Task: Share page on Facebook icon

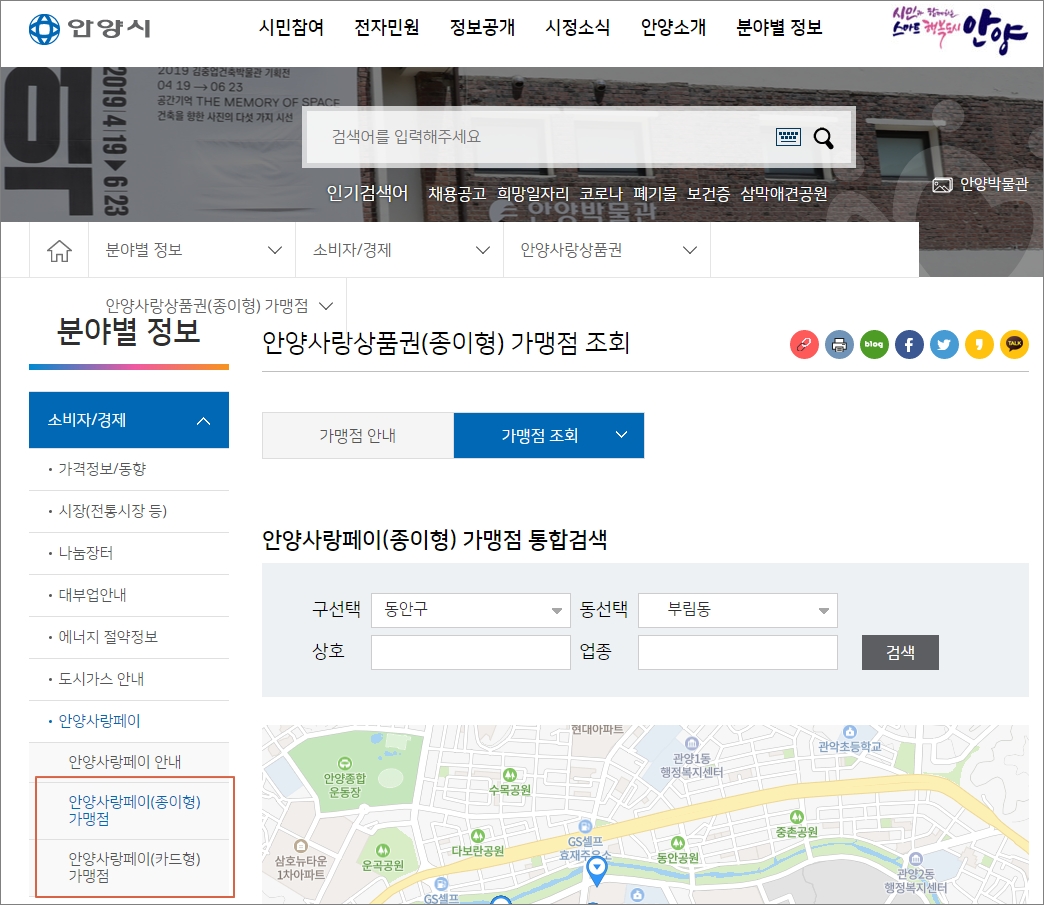Action: click(909, 344)
